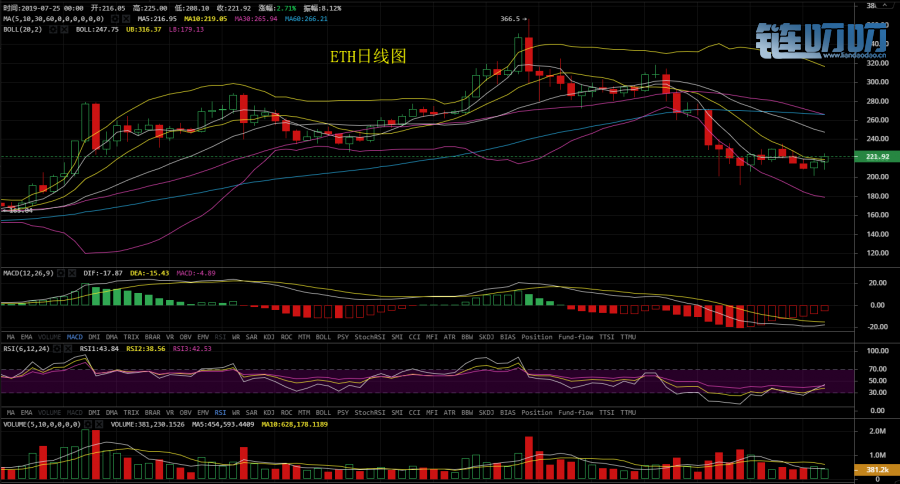900x484 pixels.
Task: Click the 381.2k volume axis tag
Action: 877,470
